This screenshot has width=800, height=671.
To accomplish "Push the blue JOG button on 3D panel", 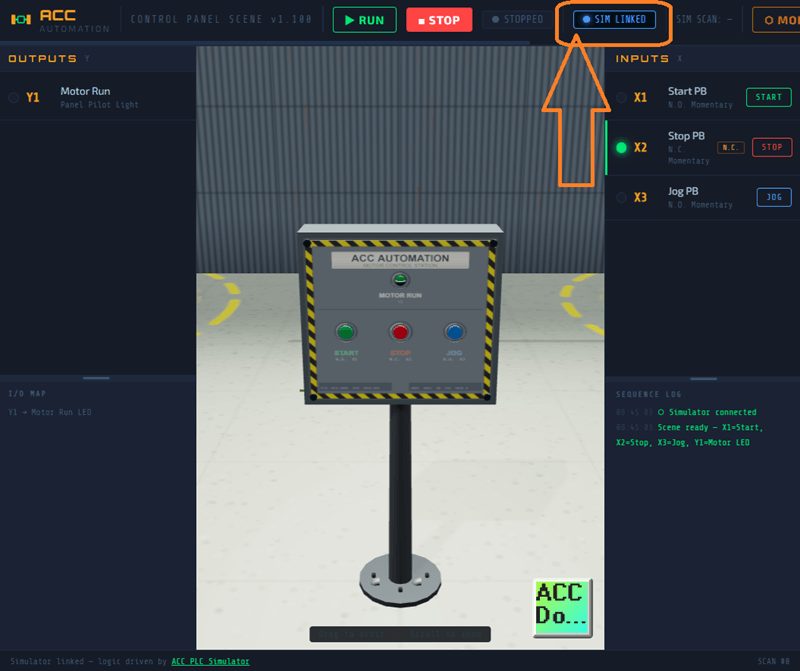I will tap(454, 332).
